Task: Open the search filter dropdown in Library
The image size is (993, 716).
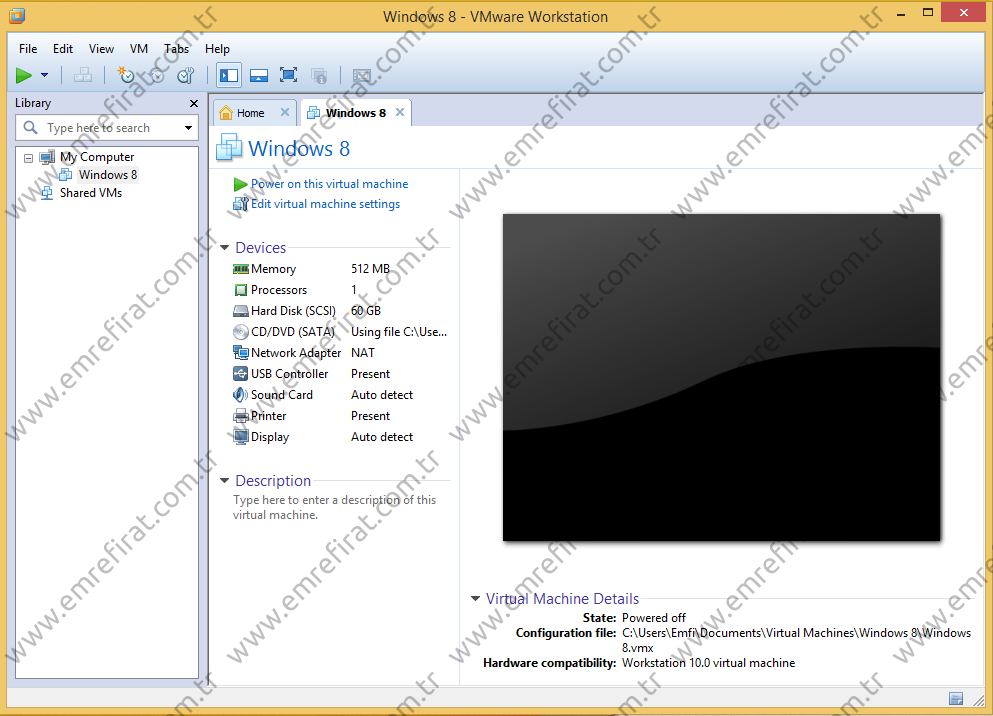Action: pos(188,128)
